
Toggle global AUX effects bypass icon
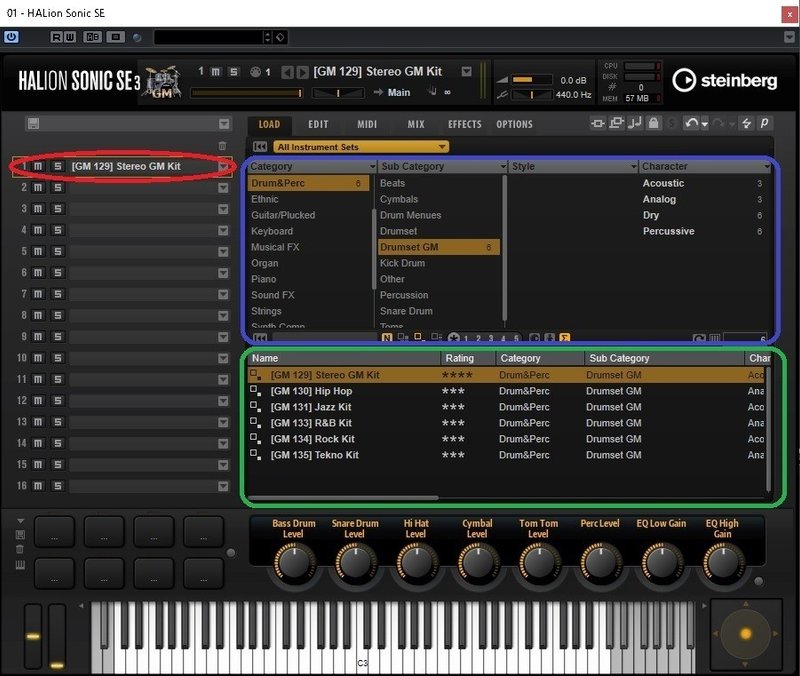[x=616, y=123]
